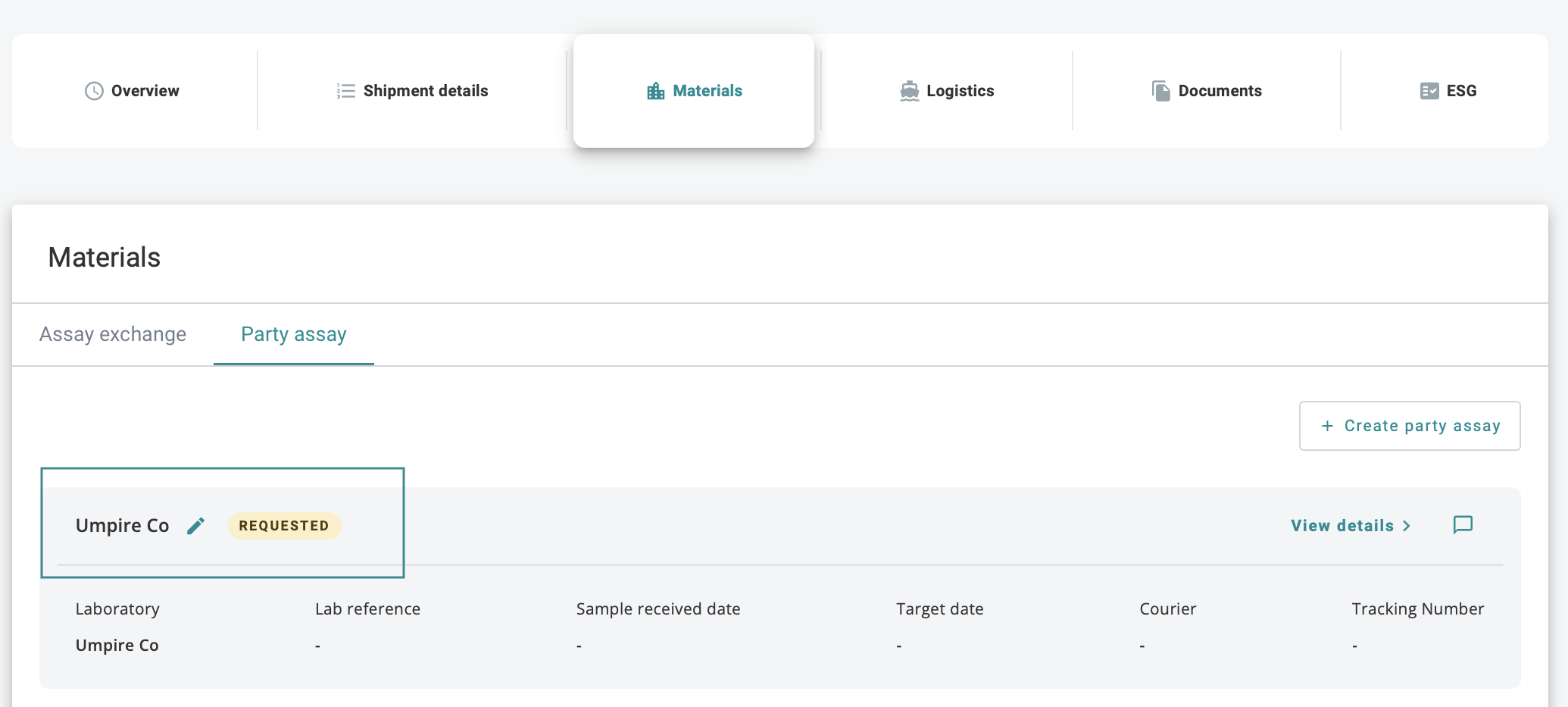
Task: Click the Target date column label
Action: pyautogui.click(x=939, y=609)
